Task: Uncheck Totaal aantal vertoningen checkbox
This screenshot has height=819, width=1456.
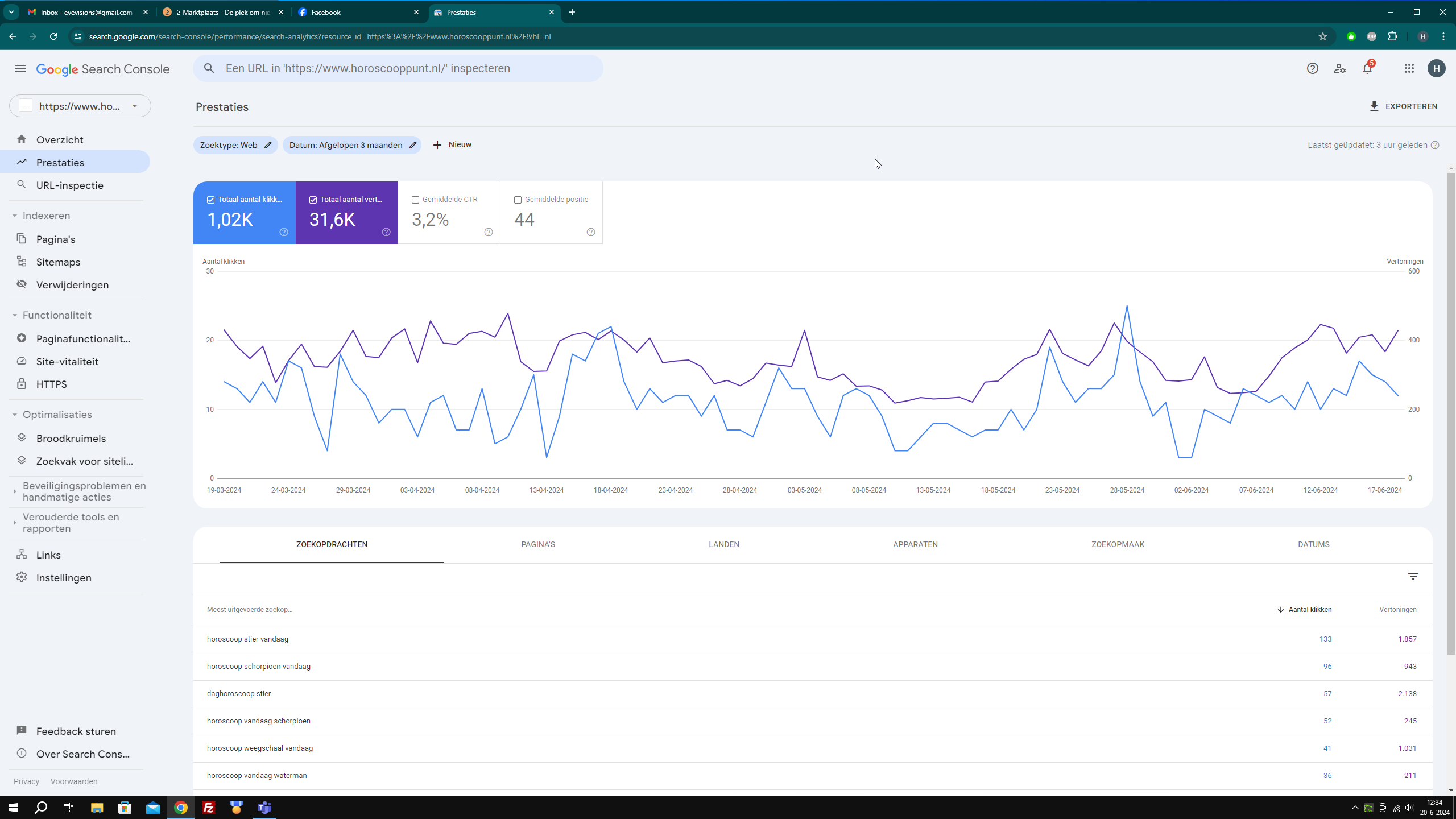Action: pos(313,200)
